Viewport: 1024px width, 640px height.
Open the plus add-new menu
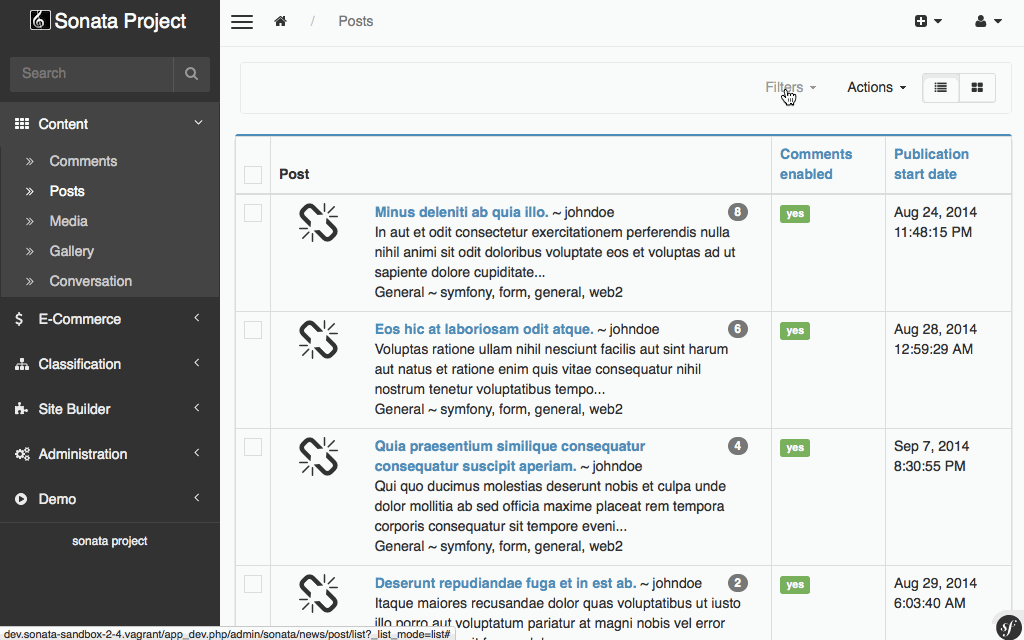pos(928,21)
